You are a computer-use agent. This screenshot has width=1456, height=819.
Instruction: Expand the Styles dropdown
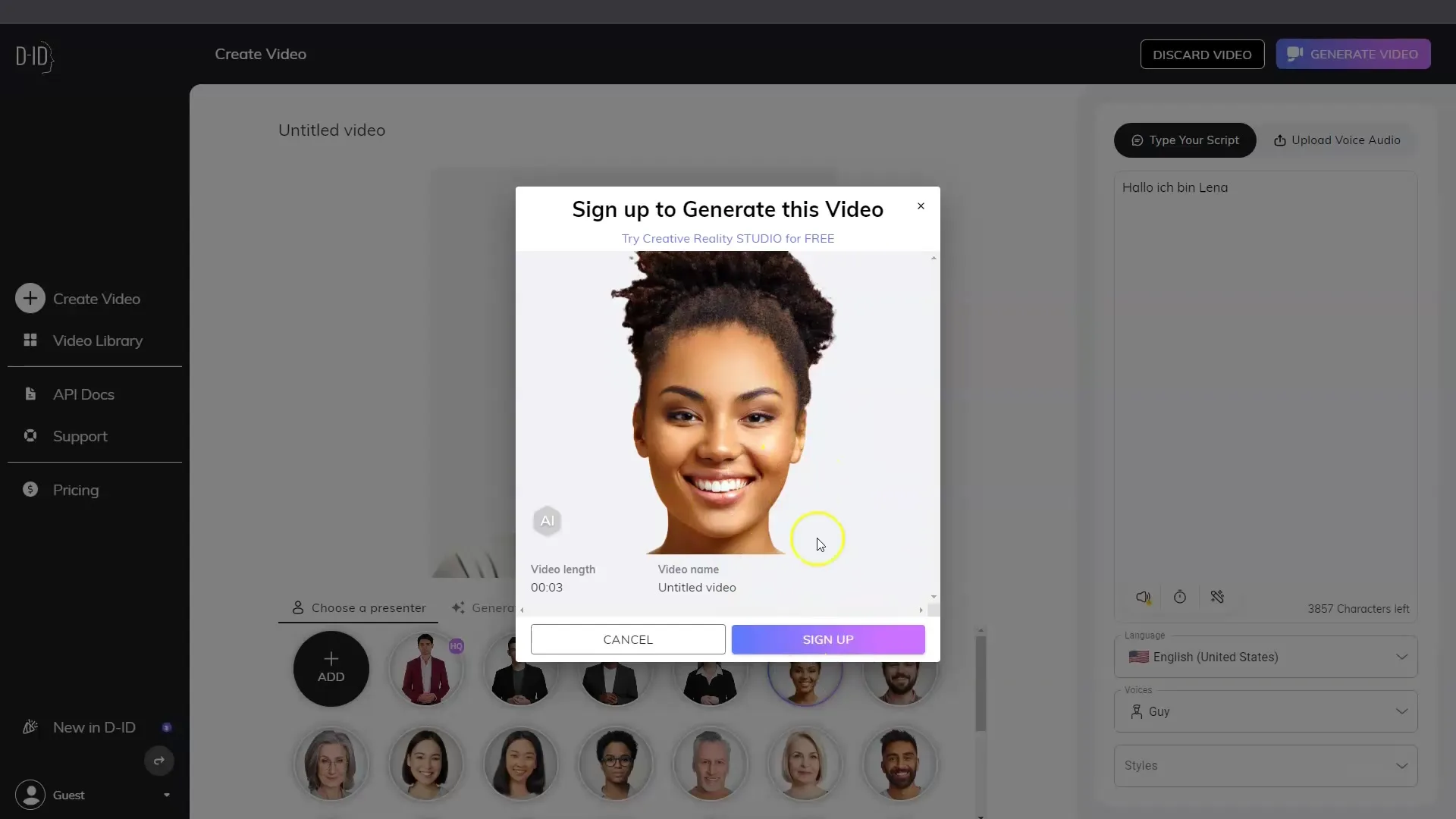coord(1264,764)
